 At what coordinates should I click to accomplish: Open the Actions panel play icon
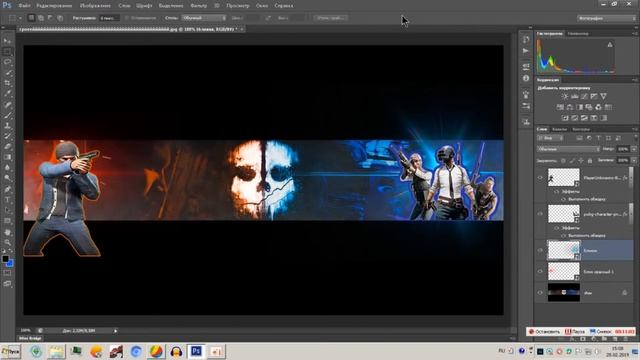click(526, 51)
